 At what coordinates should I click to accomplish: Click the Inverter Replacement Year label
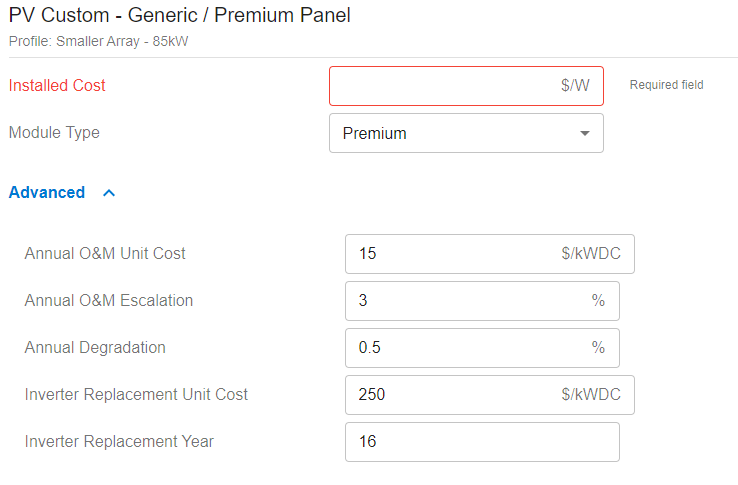[x=119, y=442]
